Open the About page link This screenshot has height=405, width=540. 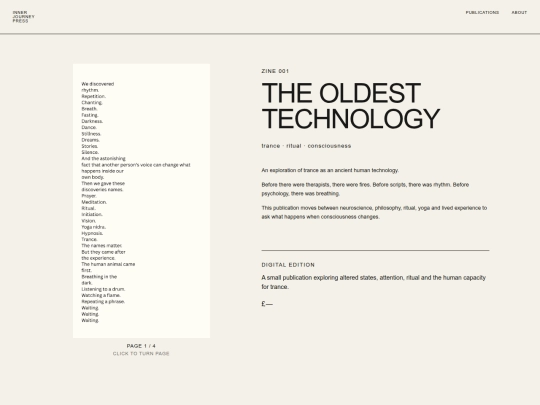519,12
